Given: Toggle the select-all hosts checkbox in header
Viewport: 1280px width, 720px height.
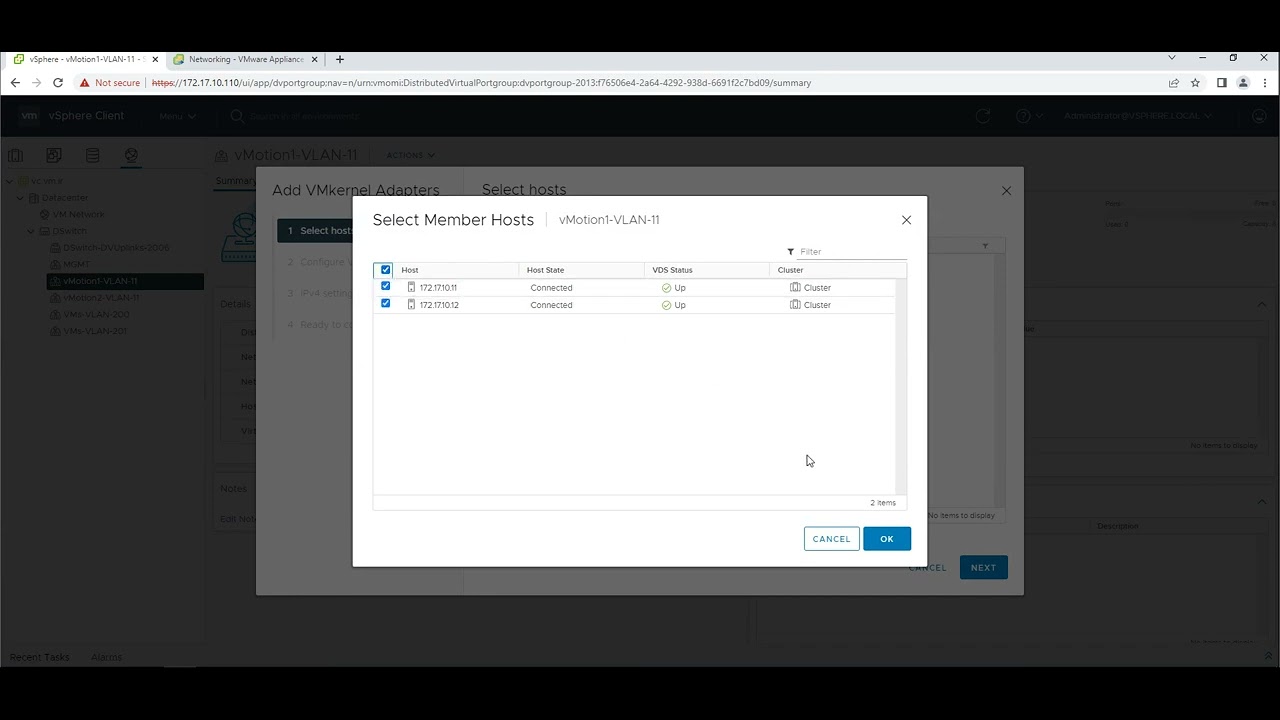Looking at the screenshot, I should [386, 270].
